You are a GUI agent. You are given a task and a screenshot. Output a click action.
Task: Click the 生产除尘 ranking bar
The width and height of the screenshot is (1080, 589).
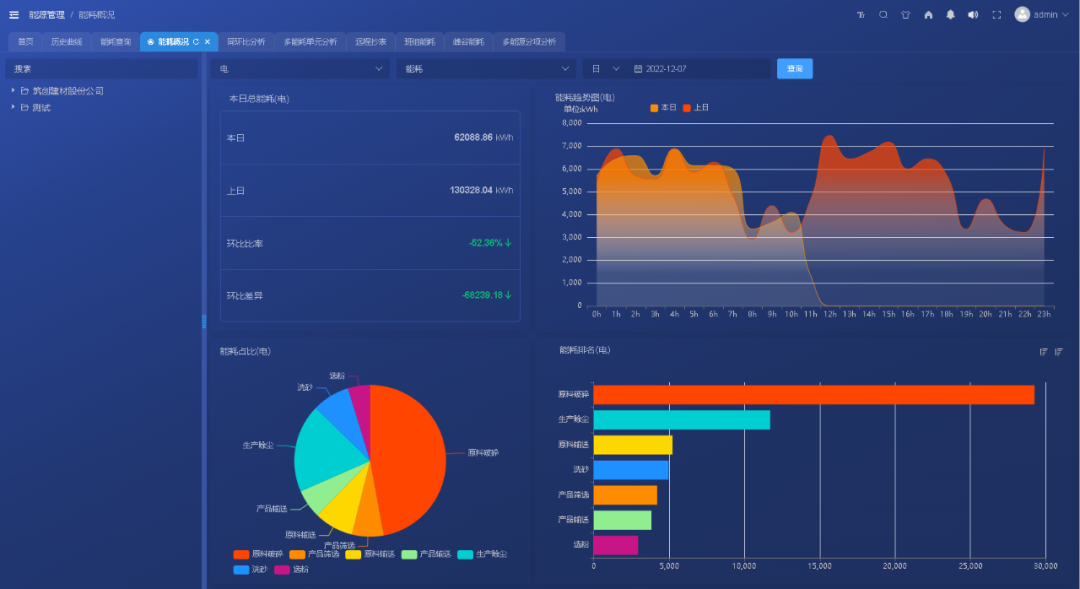(x=682, y=420)
